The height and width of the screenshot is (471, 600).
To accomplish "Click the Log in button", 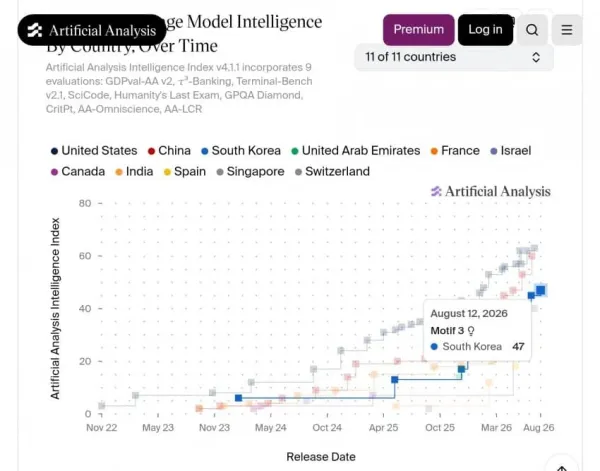I will (485, 30).
